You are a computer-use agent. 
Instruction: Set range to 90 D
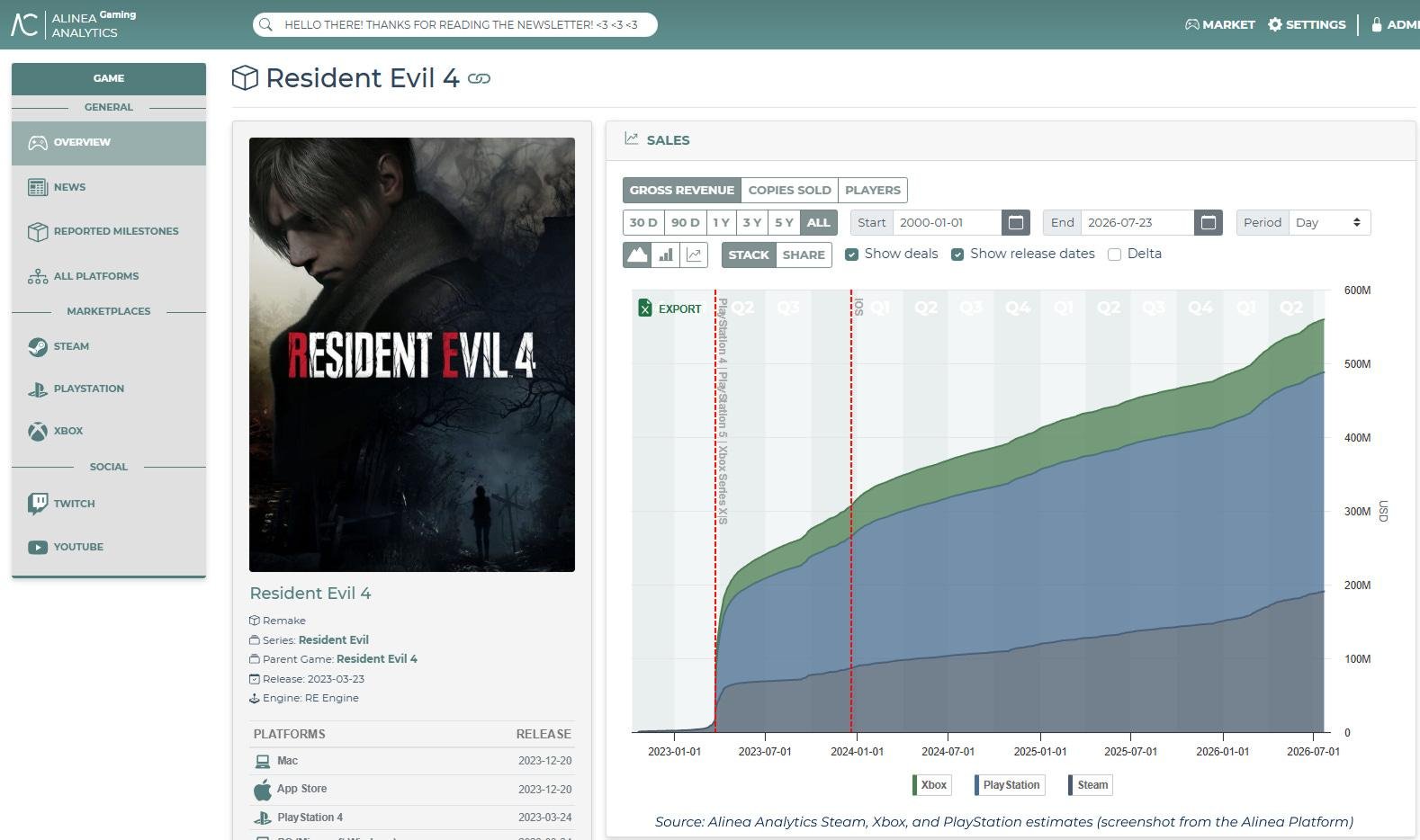[x=685, y=222]
